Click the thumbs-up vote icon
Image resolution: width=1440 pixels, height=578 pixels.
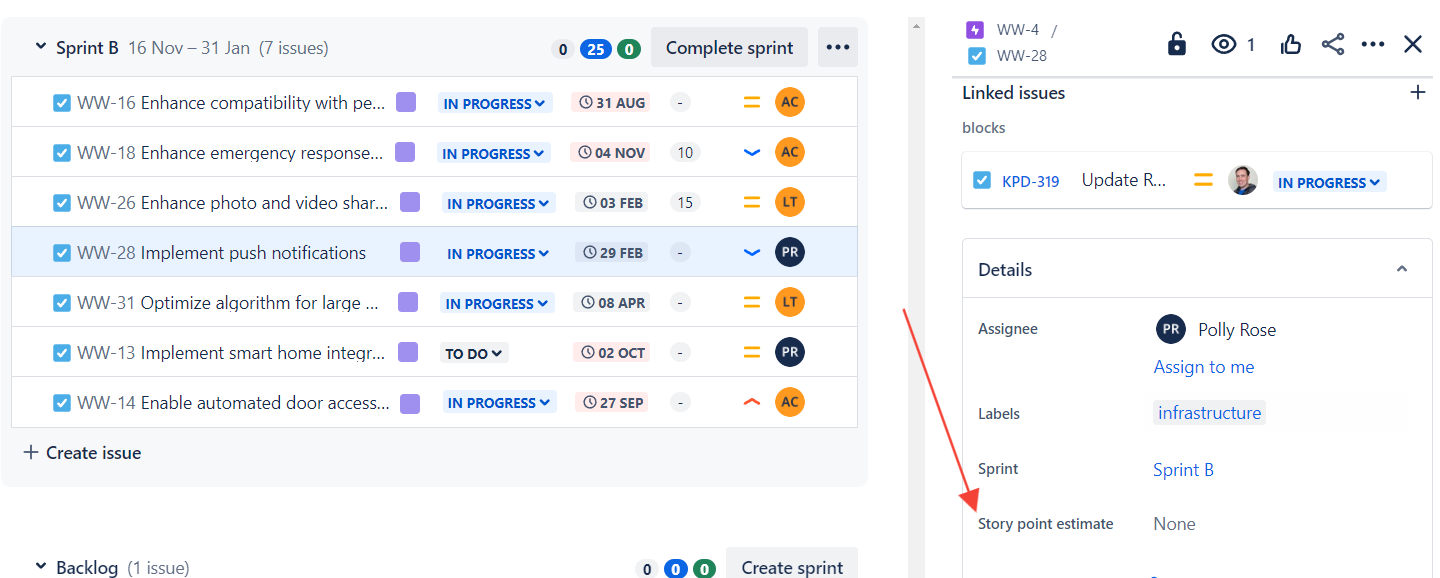(1290, 44)
